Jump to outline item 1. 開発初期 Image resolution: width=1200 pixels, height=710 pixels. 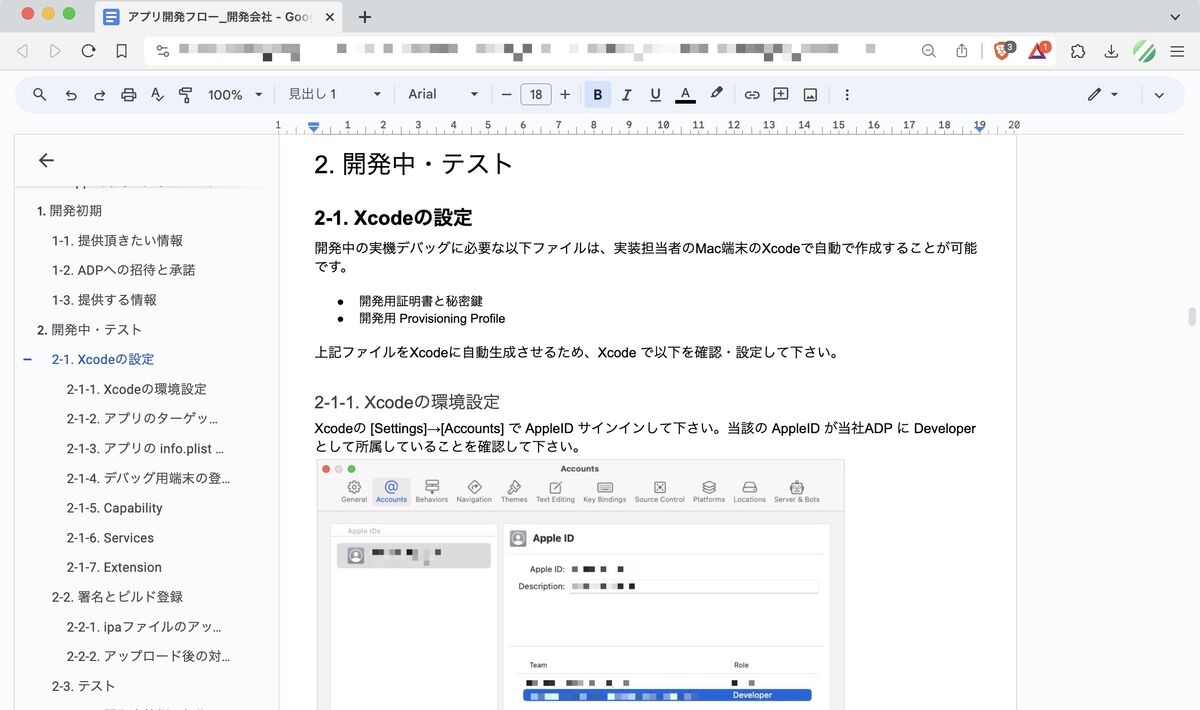click(69, 211)
